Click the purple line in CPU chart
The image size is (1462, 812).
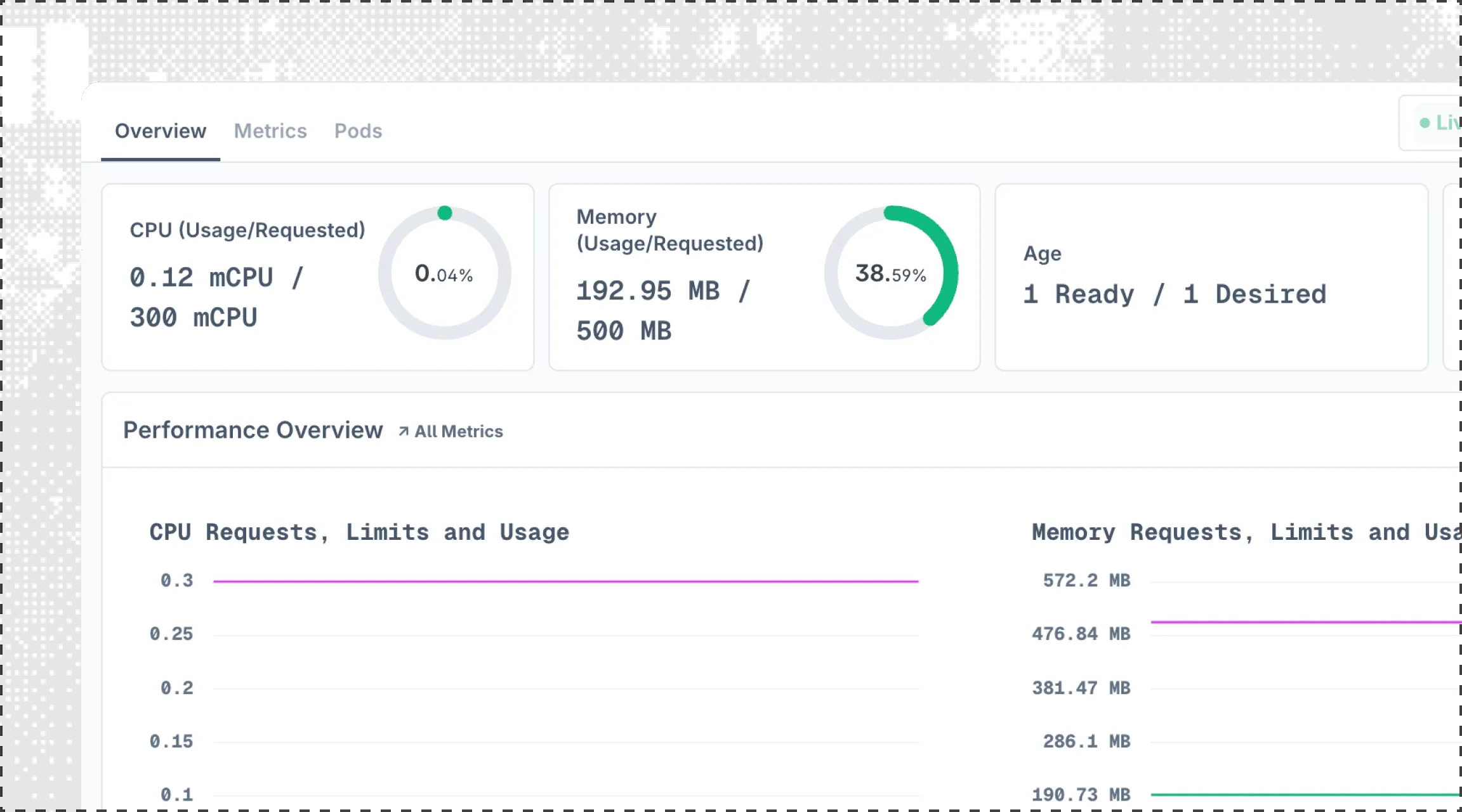(x=565, y=581)
